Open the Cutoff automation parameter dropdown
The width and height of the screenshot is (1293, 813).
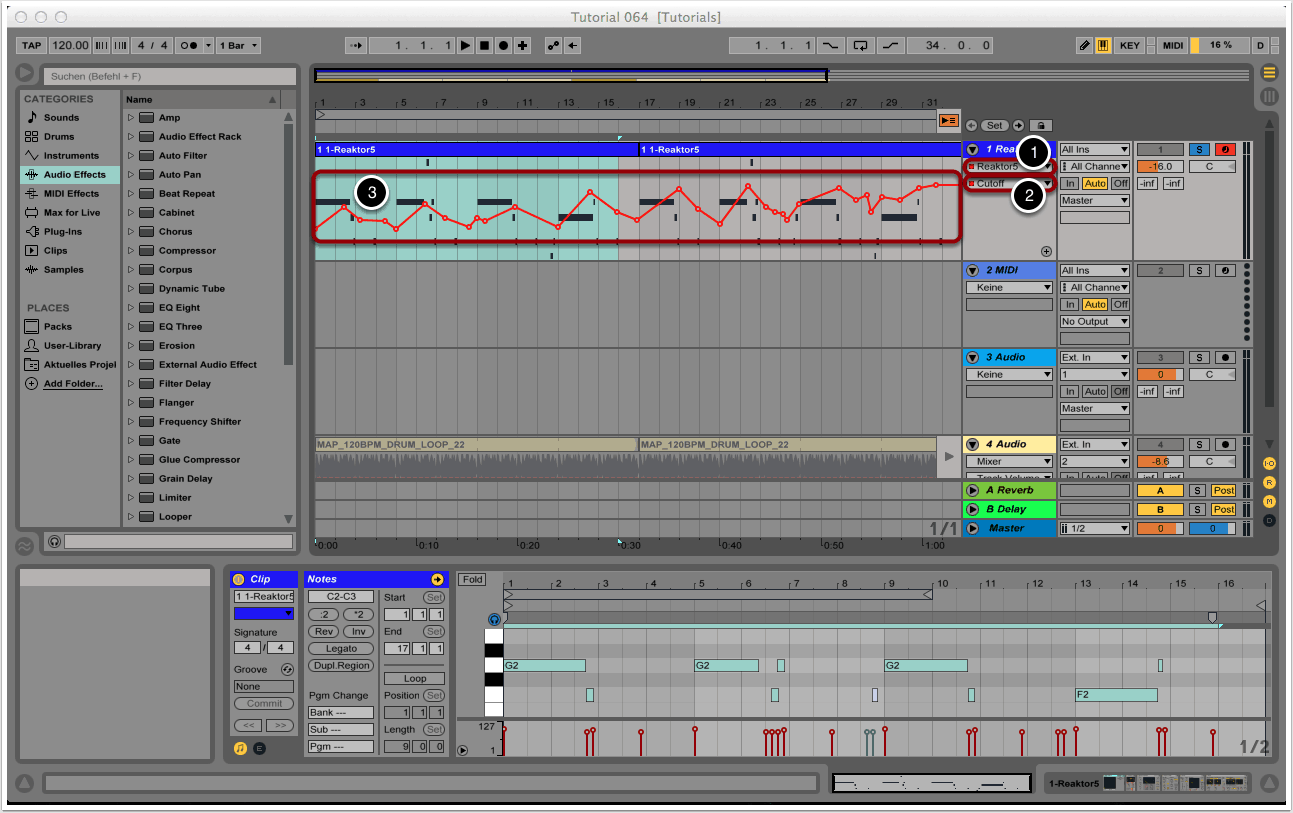point(1010,184)
